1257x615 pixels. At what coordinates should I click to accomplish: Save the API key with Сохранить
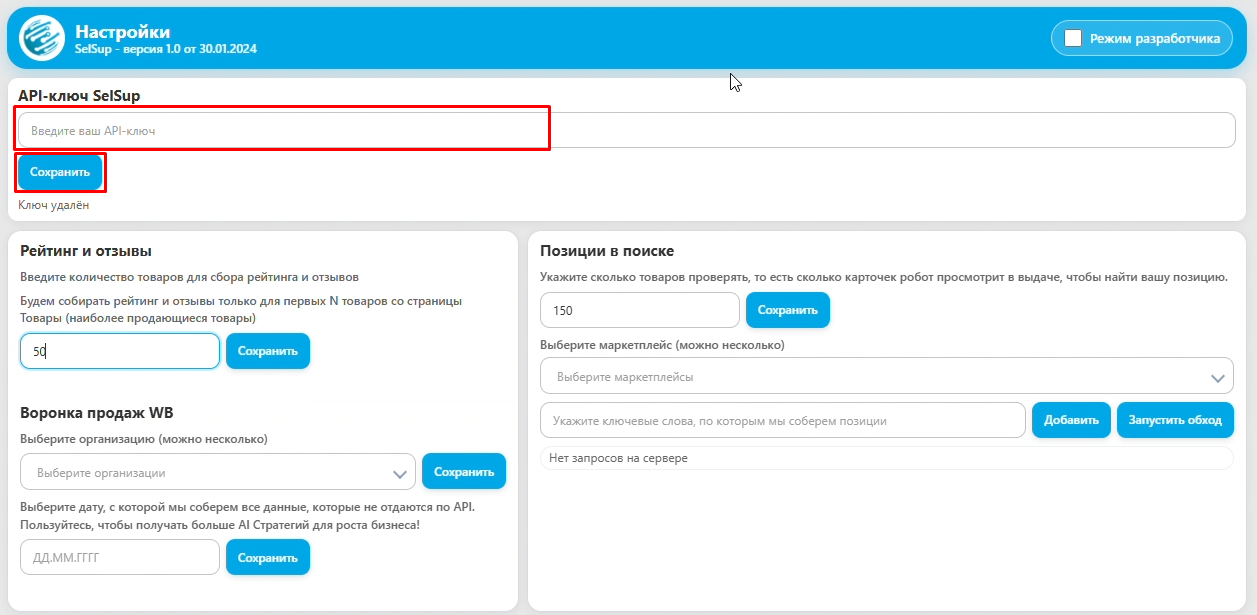pos(60,172)
